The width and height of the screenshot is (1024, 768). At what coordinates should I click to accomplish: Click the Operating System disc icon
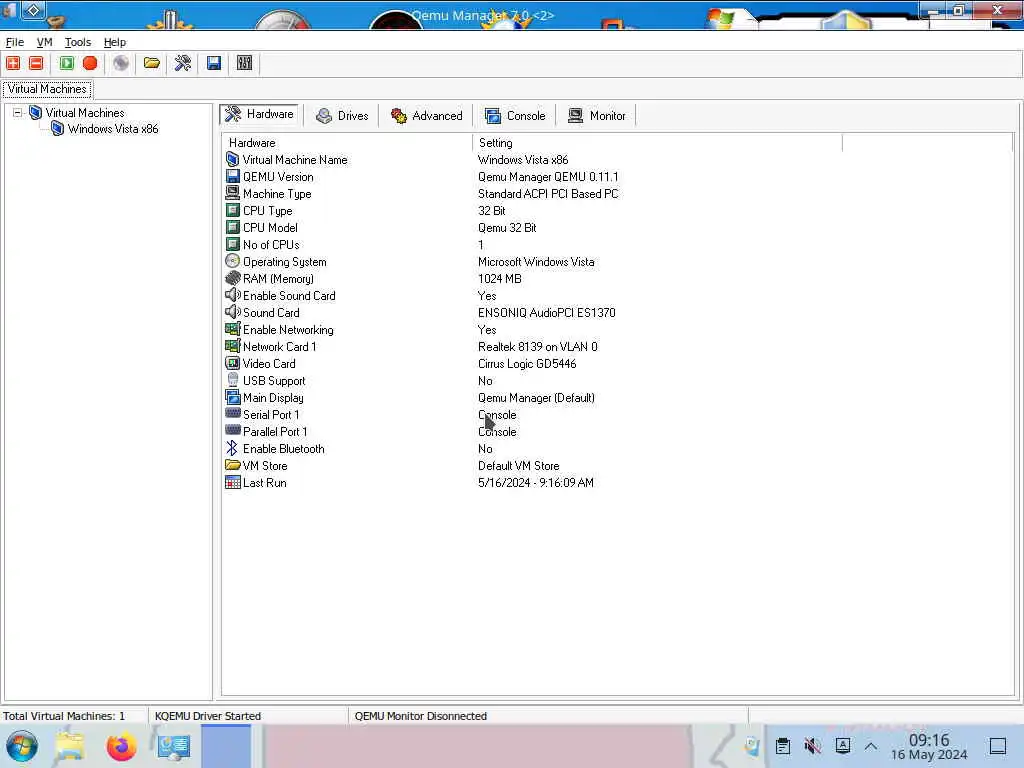coord(232,261)
